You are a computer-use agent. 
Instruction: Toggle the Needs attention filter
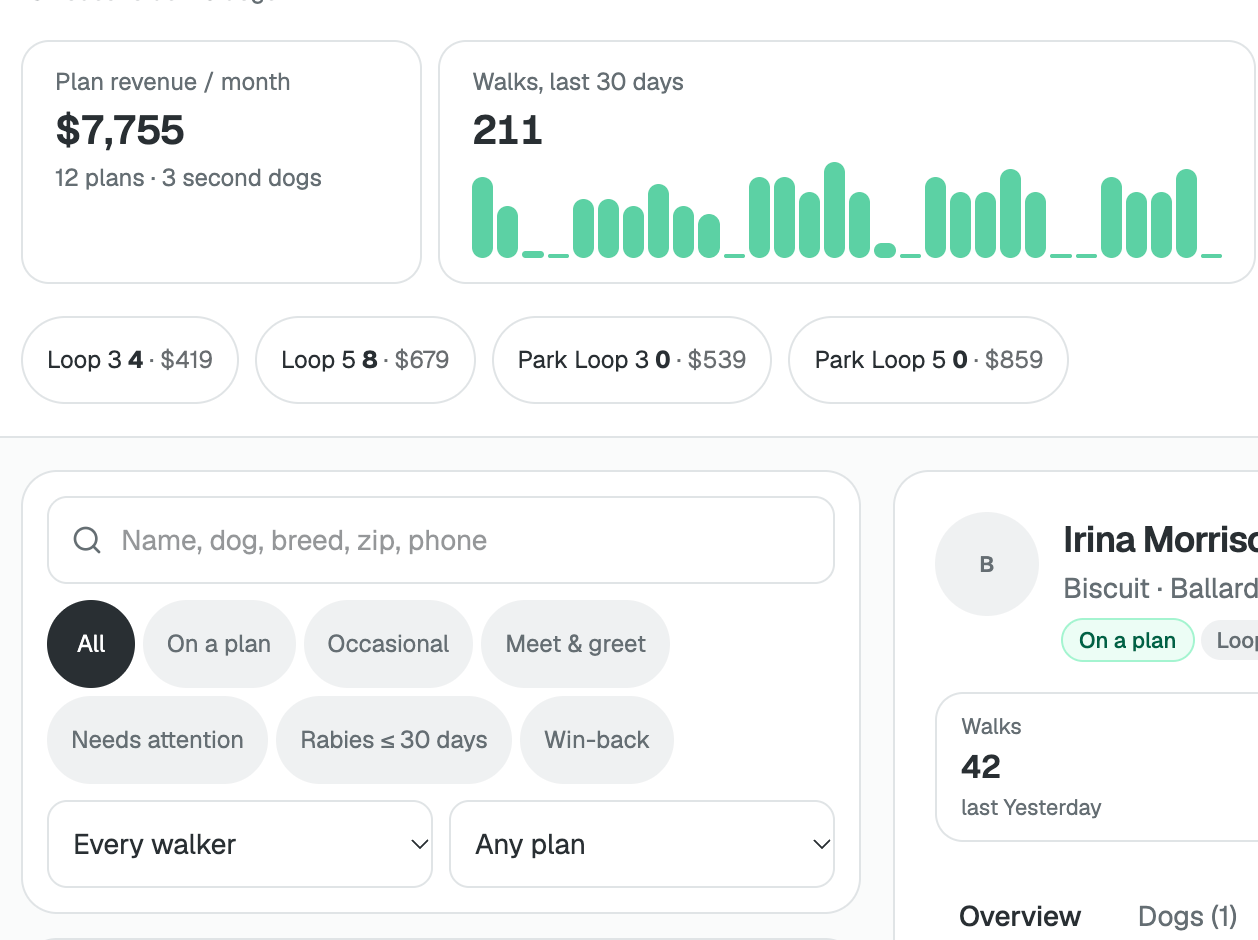[157, 740]
